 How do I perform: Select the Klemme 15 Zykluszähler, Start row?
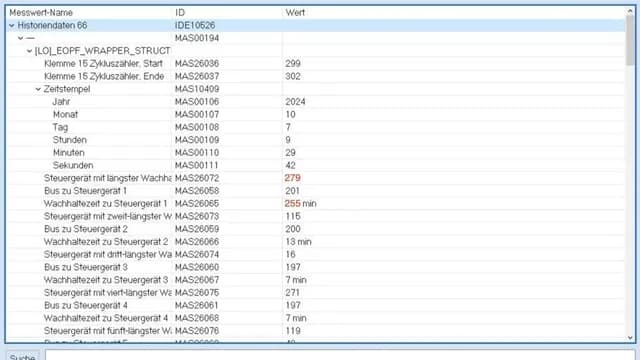pos(316,64)
